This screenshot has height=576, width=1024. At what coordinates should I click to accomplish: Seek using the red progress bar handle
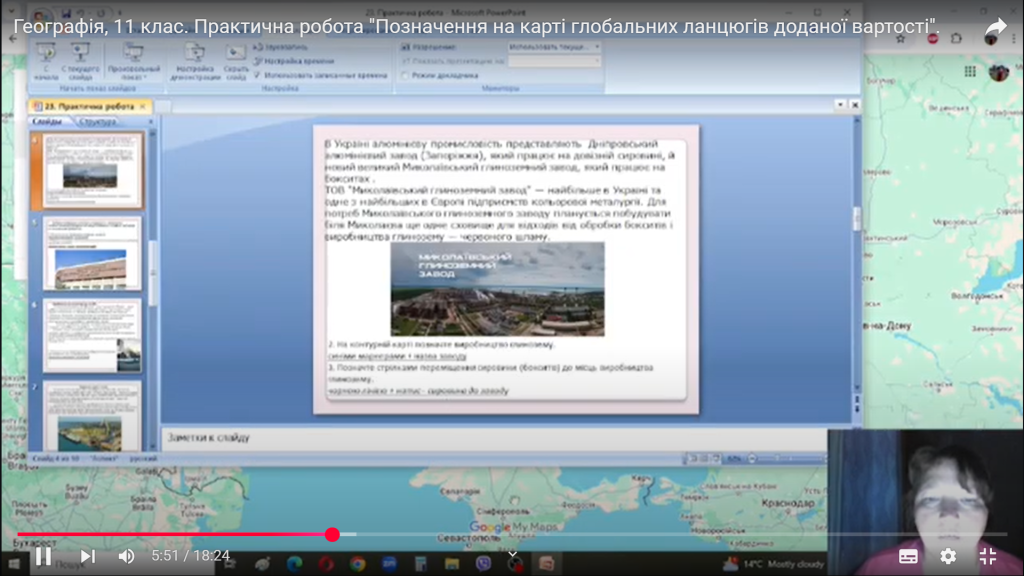tap(332, 535)
